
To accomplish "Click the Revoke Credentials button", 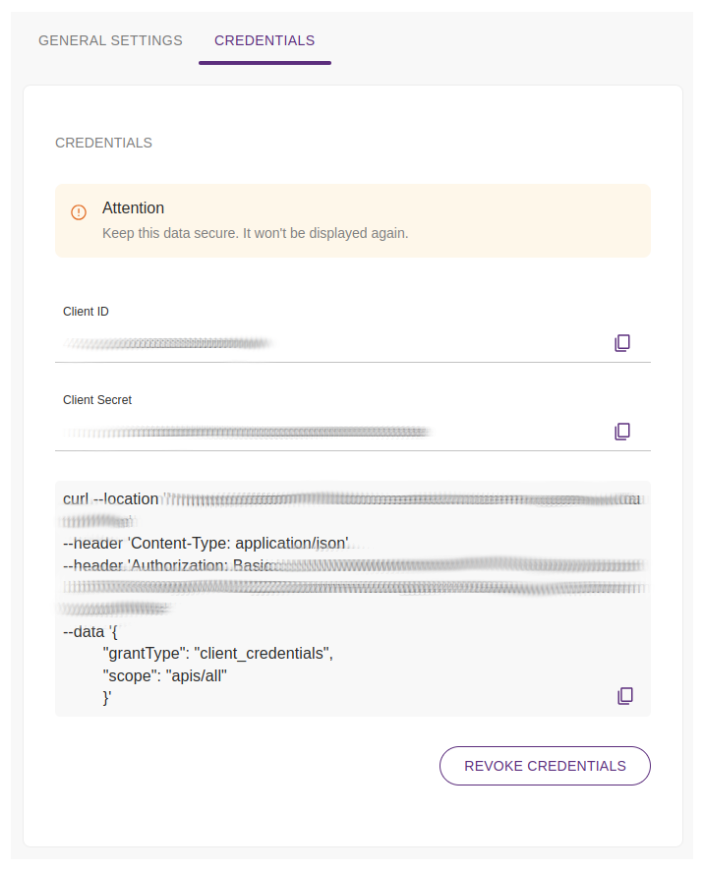I will [x=544, y=765].
